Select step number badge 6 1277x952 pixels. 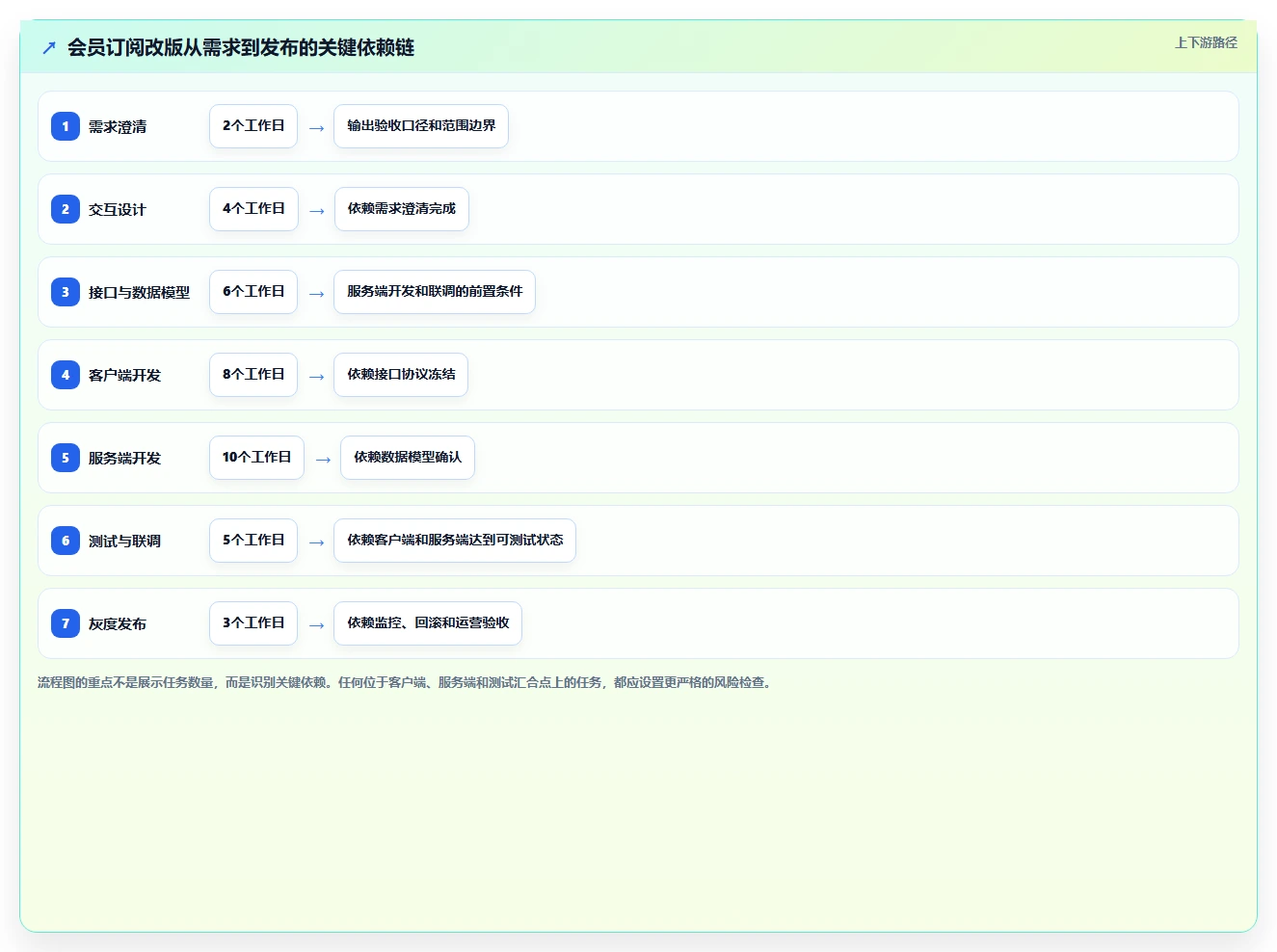coord(66,541)
